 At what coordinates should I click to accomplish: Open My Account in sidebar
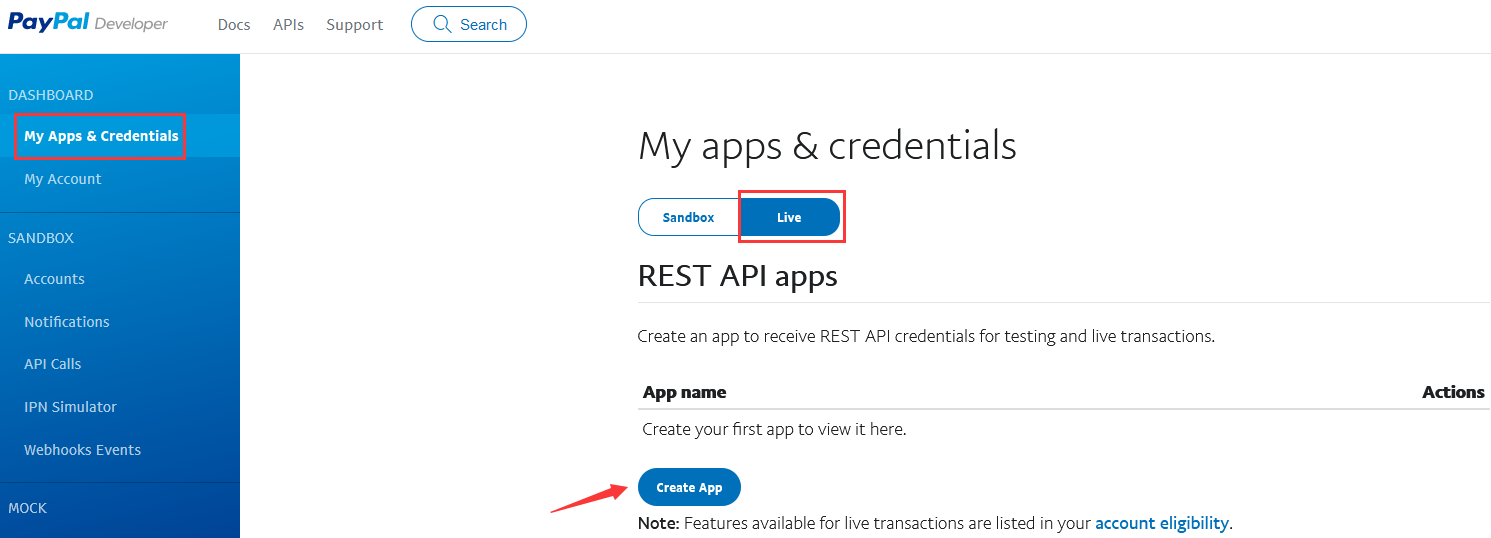pos(63,179)
